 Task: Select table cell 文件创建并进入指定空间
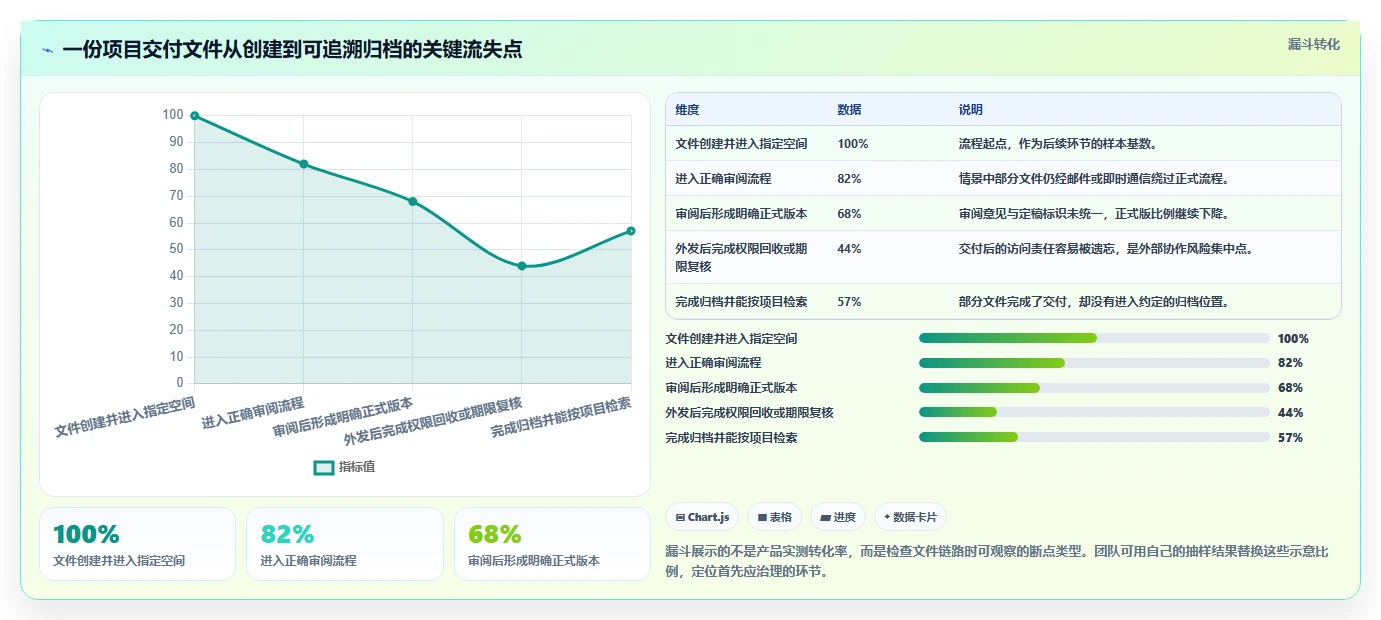(x=741, y=144)
